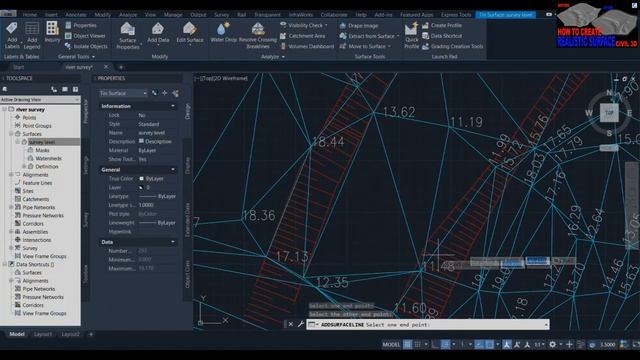
Task: Click the Catchment Area tool
Action: pyautogui.click(x=302, y=36)
